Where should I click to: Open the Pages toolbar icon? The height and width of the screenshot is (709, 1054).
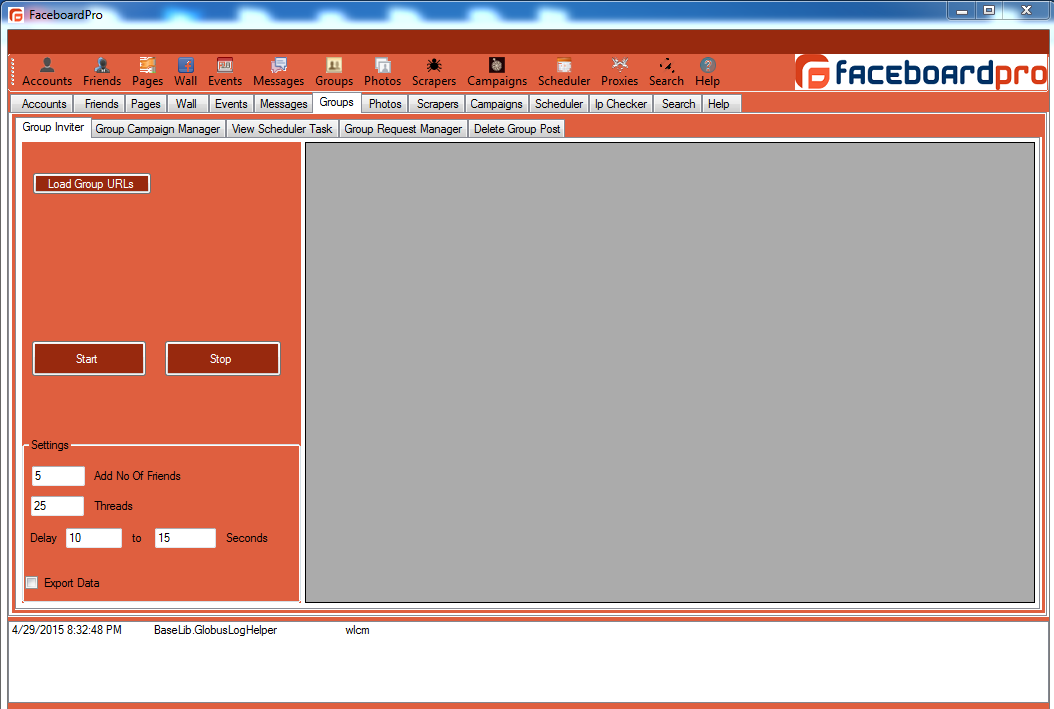147,72
